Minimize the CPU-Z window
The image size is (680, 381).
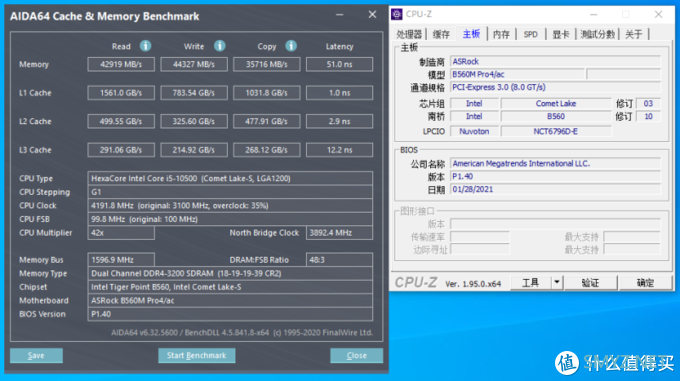(x=593, y=14)
